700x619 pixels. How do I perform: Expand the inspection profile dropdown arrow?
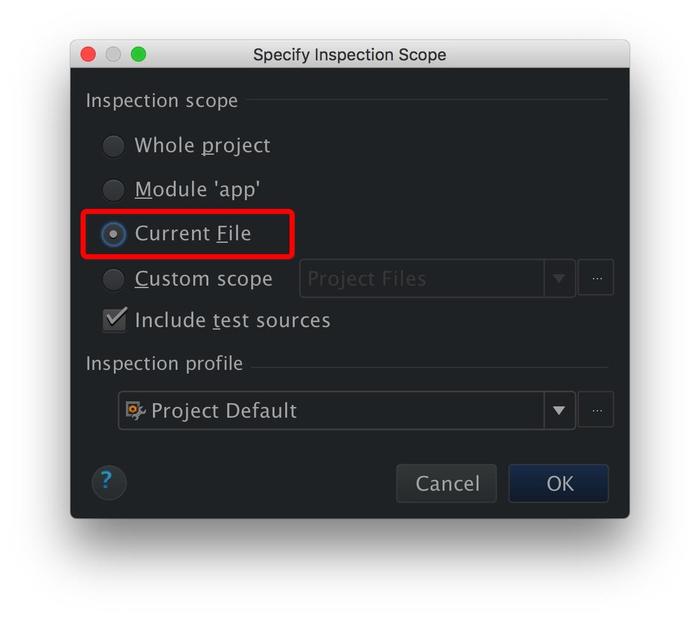[x=559, y=410]
